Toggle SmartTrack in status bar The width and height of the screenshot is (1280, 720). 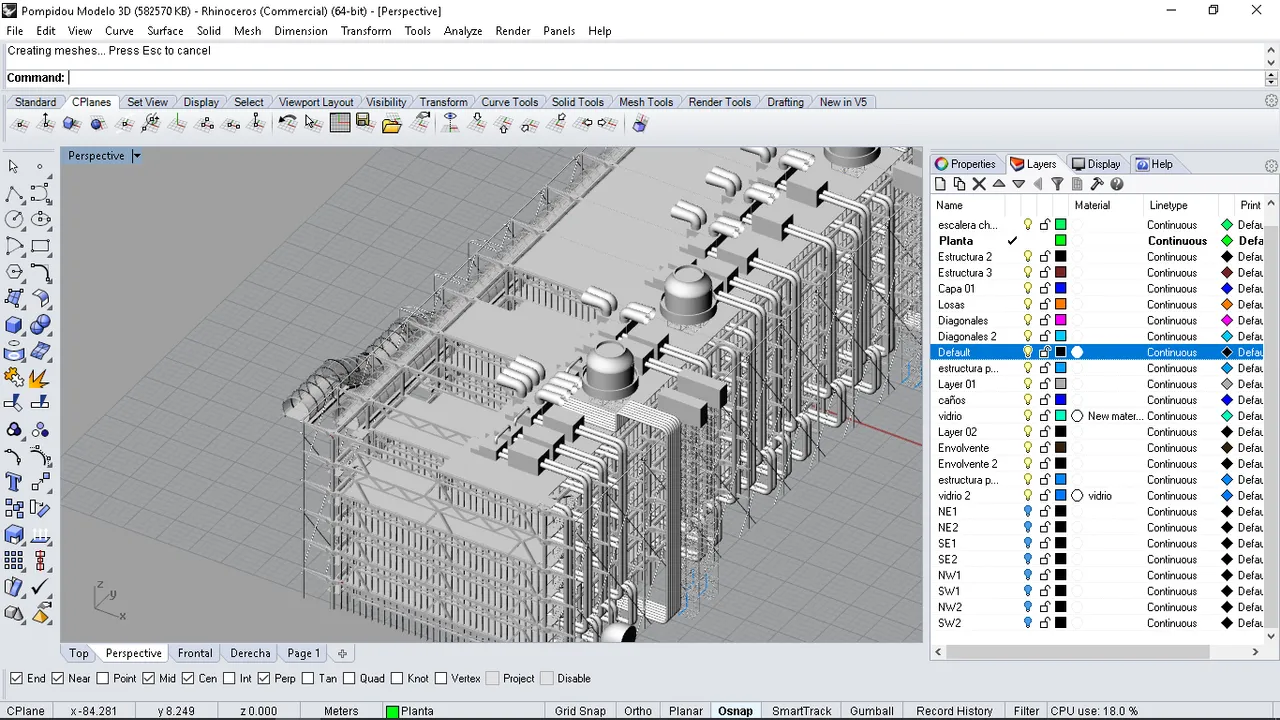(x=802, y=711)
